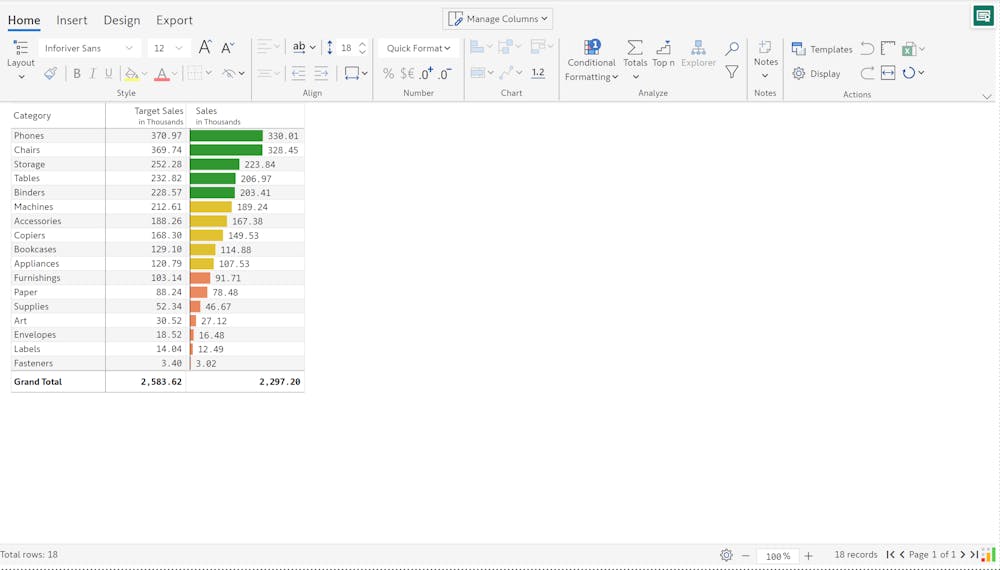The width and height of the screenshot is (1000, 570).
Task: Click the Top n icon
Action: (x=663, y=54)
